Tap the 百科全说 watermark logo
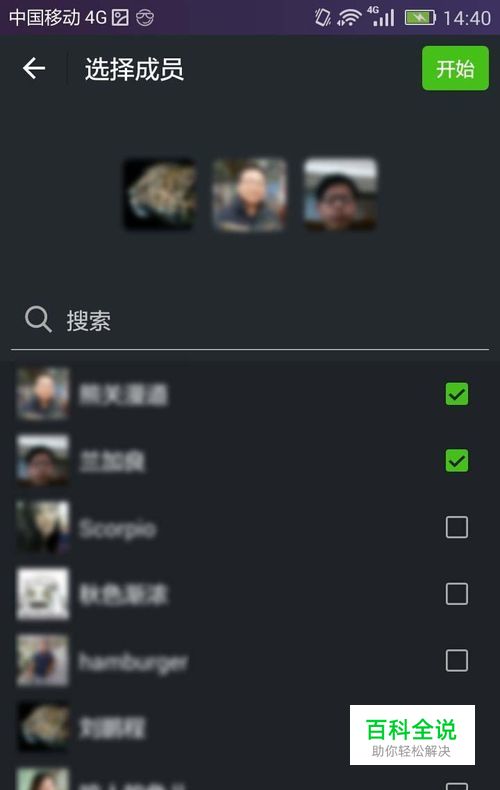The width and height of the screenshot is (500, 790). pos(412,735)
